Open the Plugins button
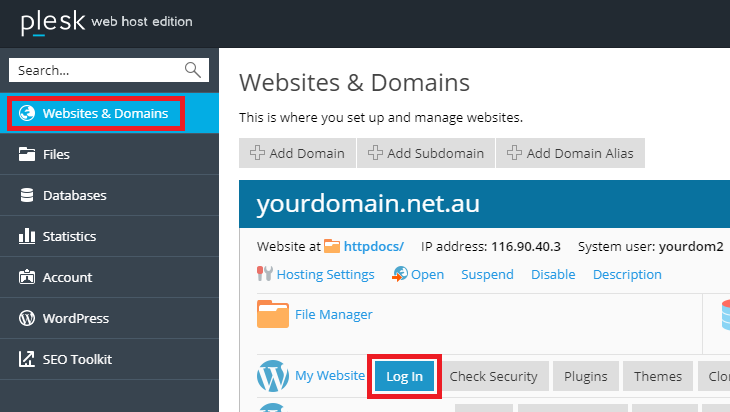Viewport: 730px width, 412px height. [586, 376]
